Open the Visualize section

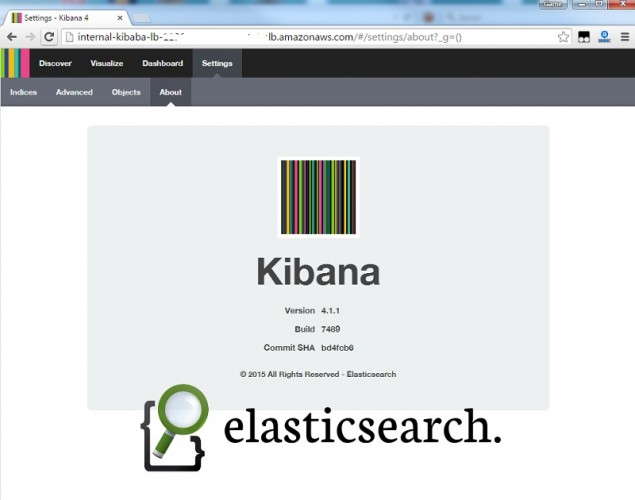(x=107, y=63)
